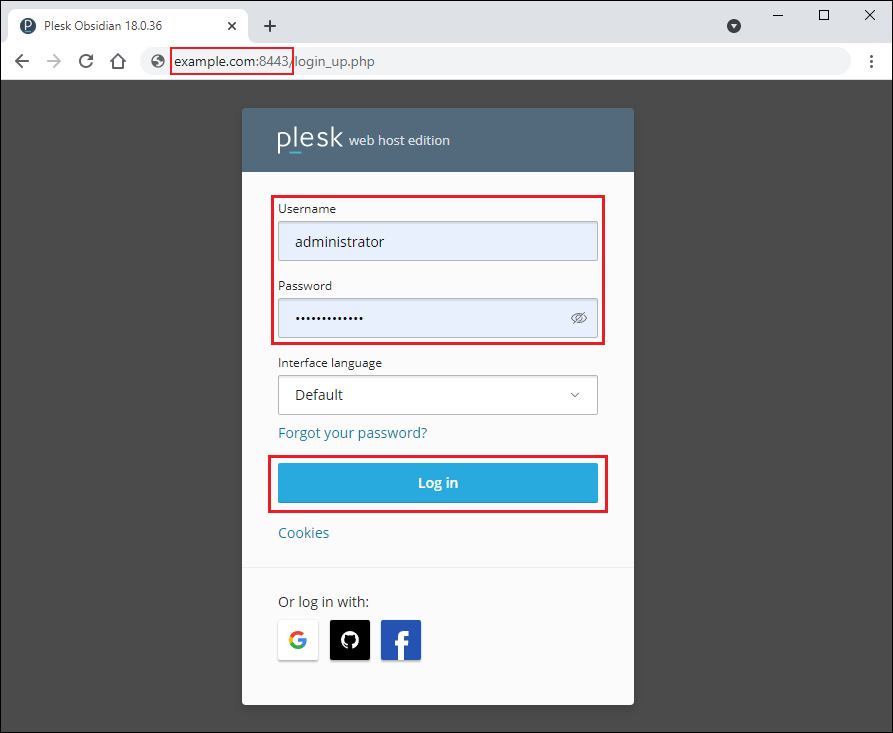Viewport: 893px width, 733px height.
Task: Open a new browser tab
Action: (270, 26)
